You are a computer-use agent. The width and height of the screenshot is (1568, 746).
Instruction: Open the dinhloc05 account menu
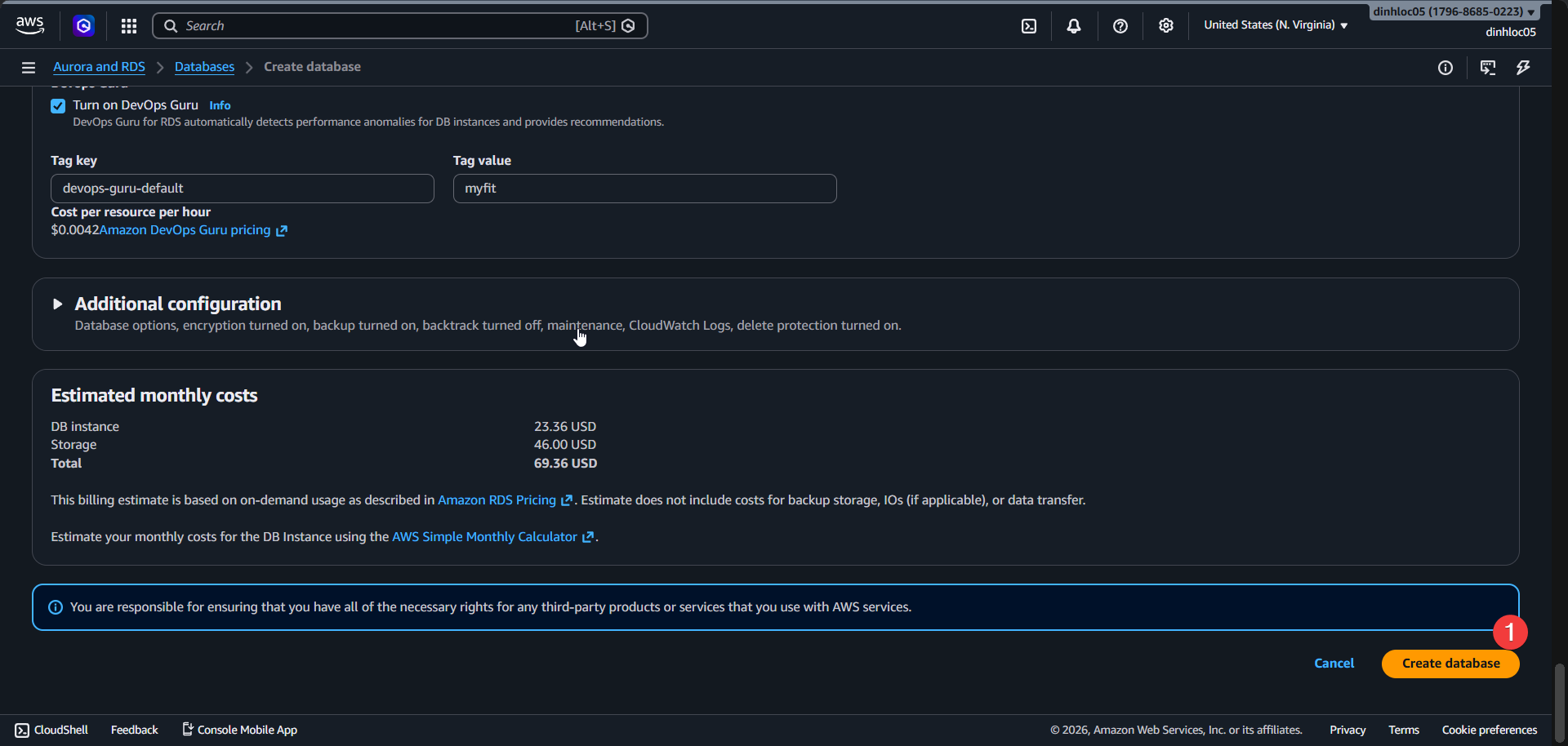point(1454,11)
